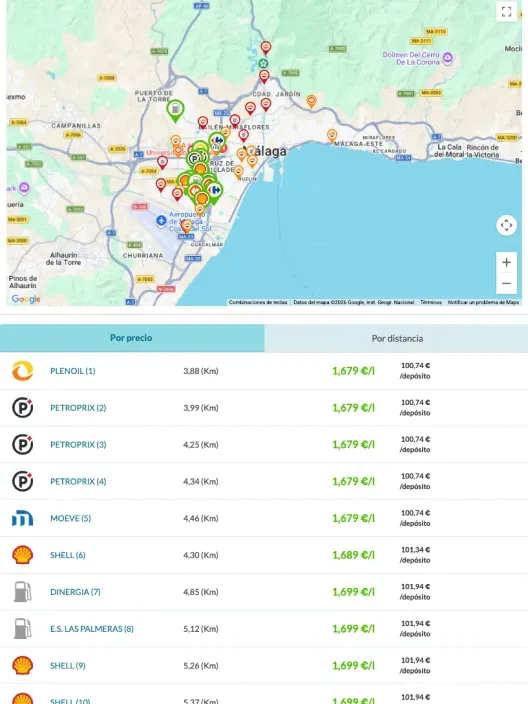Image resolution: width=528 pixels, height=704 pixels.
Task: Click the 3,88 (Km) distance for Plenoil
Action: pos(201,371)
